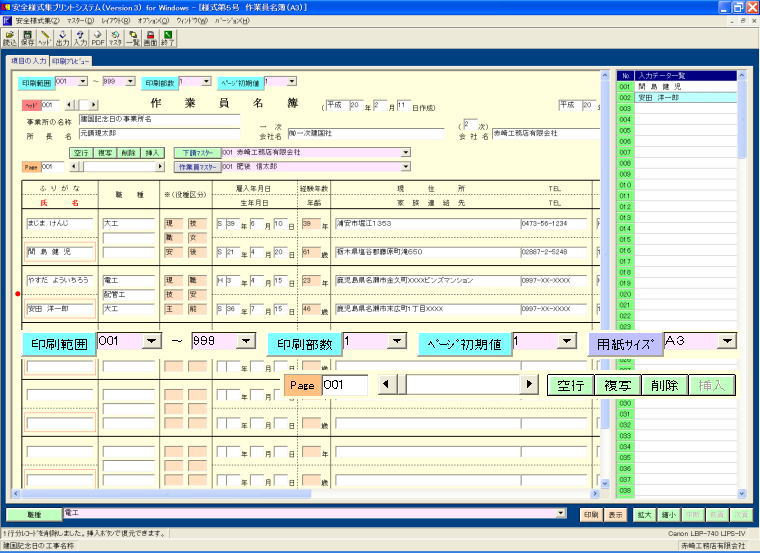This screenshot has width=760, height=553.
Task: Click the 画面 (screen) toolbar icon
Action: [x=150, y=38]
